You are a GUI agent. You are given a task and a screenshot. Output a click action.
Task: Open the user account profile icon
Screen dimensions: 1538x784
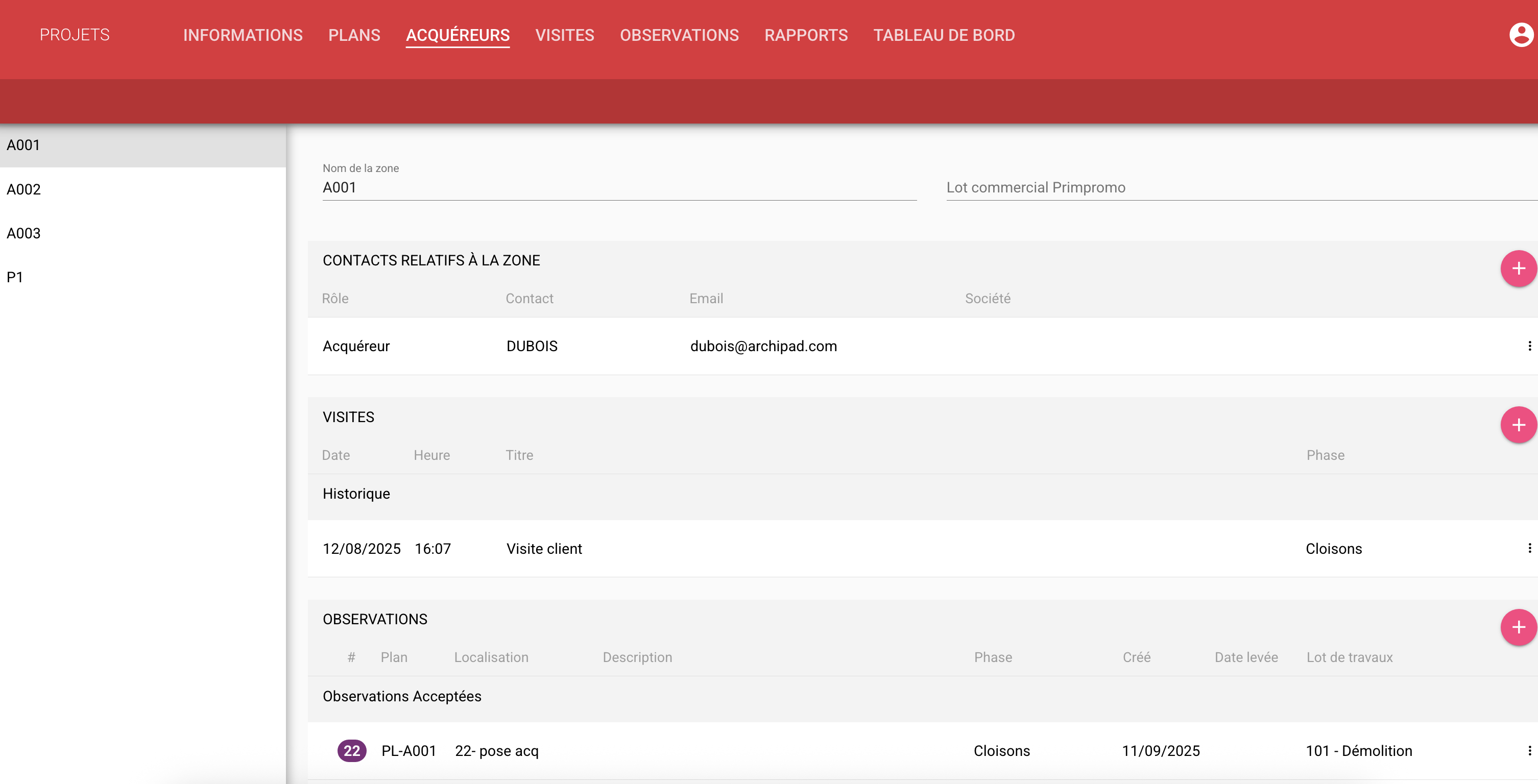point(1520,35)
